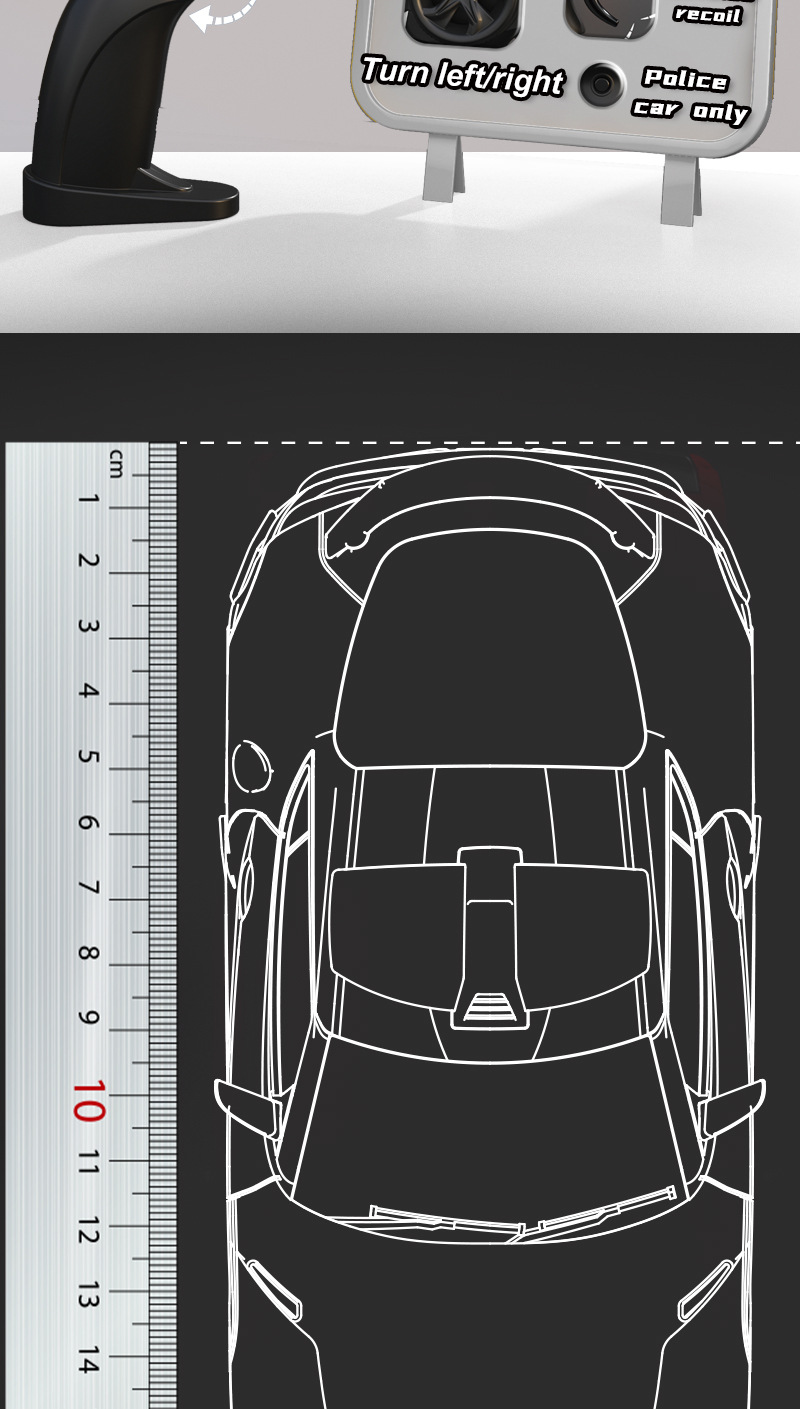Click the ruler number '12'
Screen dimensions: 800x1409
click(88, 1231)
